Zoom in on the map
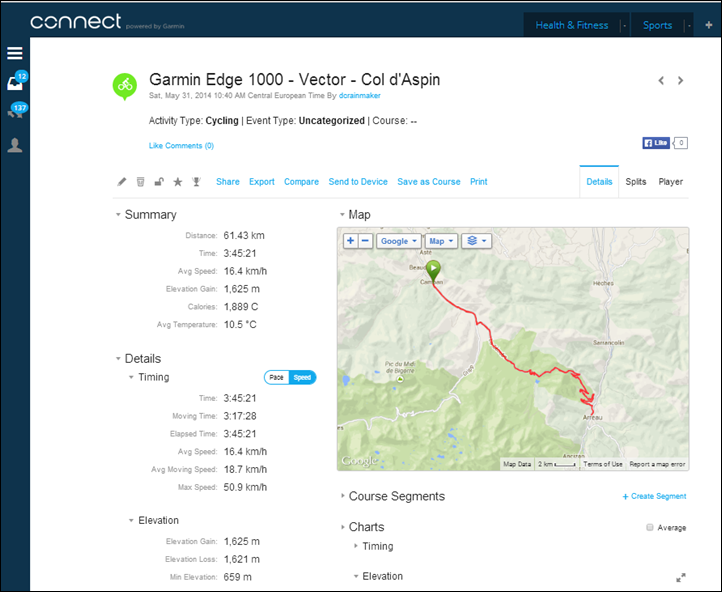 pyautogui.click(x=351, y=240)
